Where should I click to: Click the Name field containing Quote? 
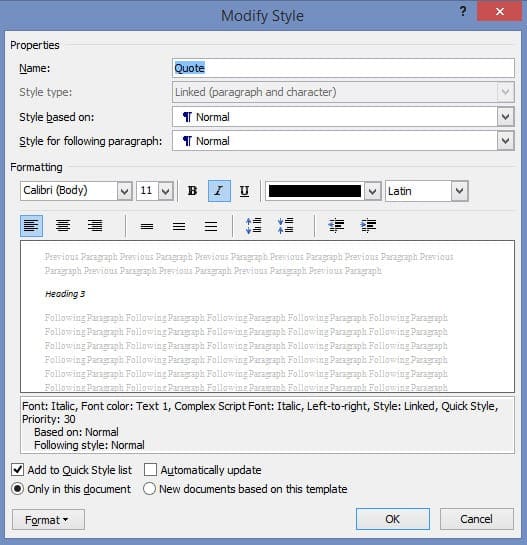pos(343,68)
